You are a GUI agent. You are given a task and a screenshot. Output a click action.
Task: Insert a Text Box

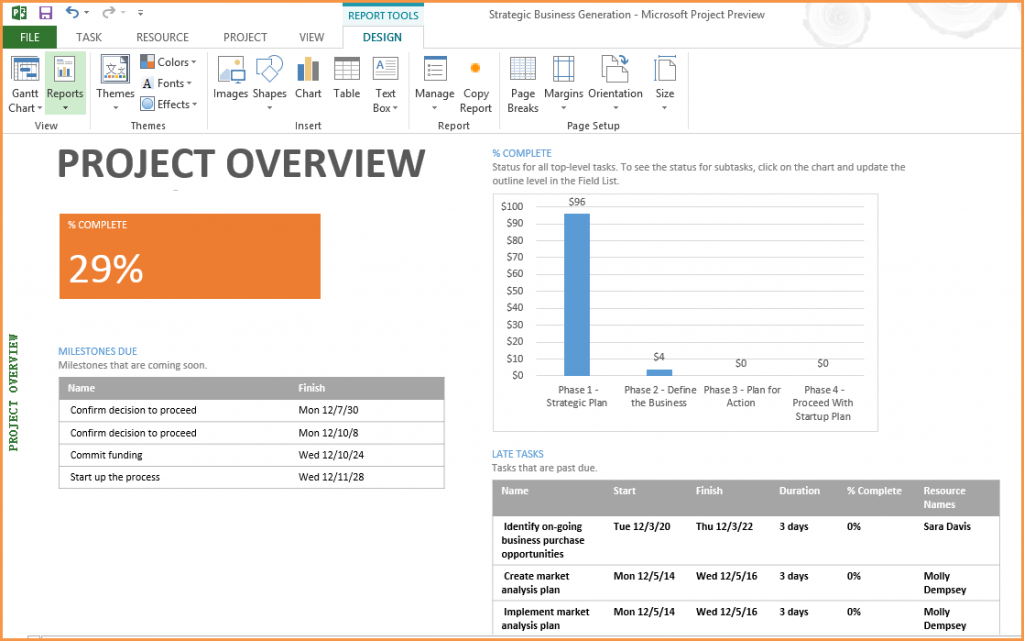click(x=385, y=85)
